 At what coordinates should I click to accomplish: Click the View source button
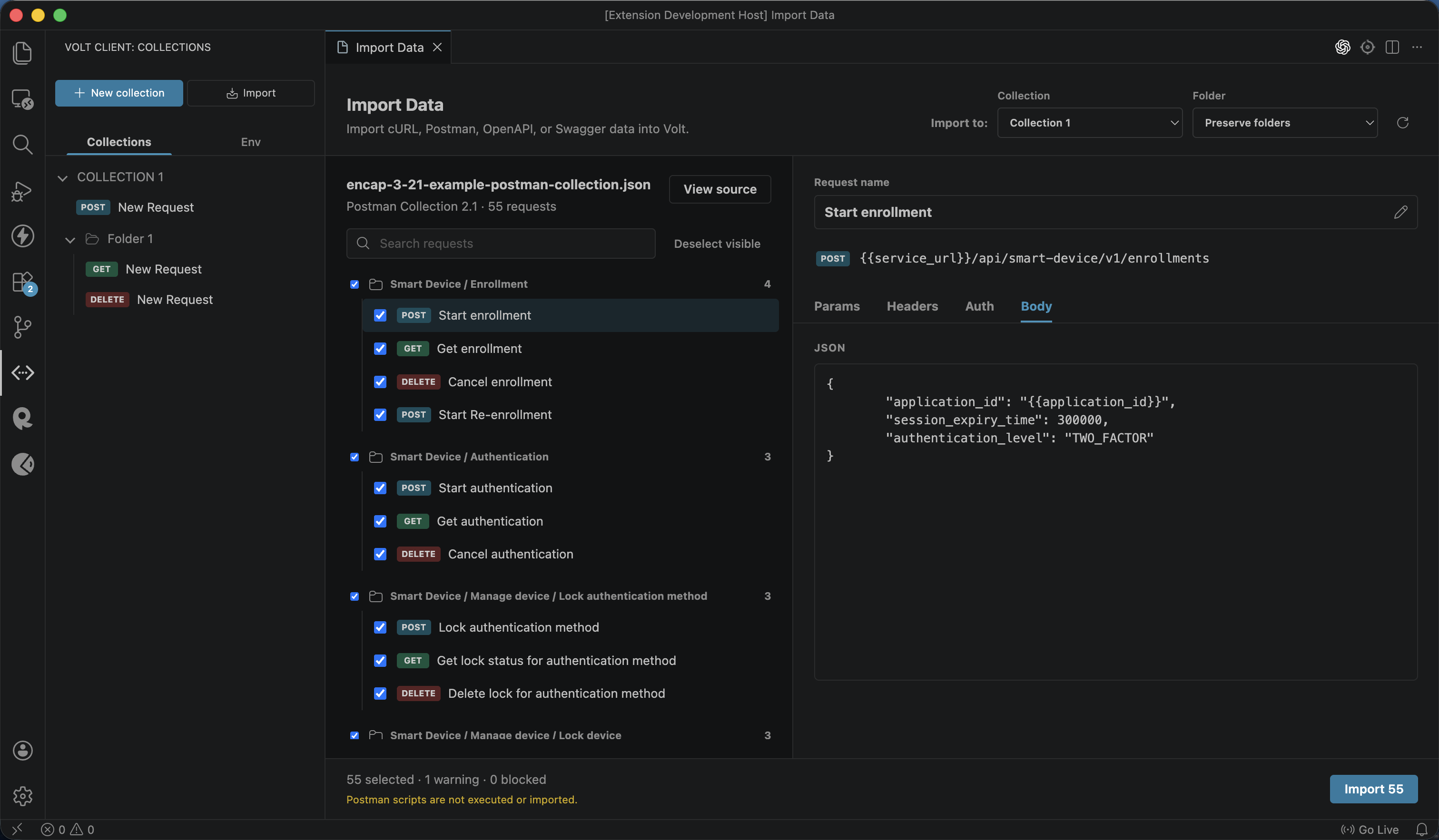[719, 189]
